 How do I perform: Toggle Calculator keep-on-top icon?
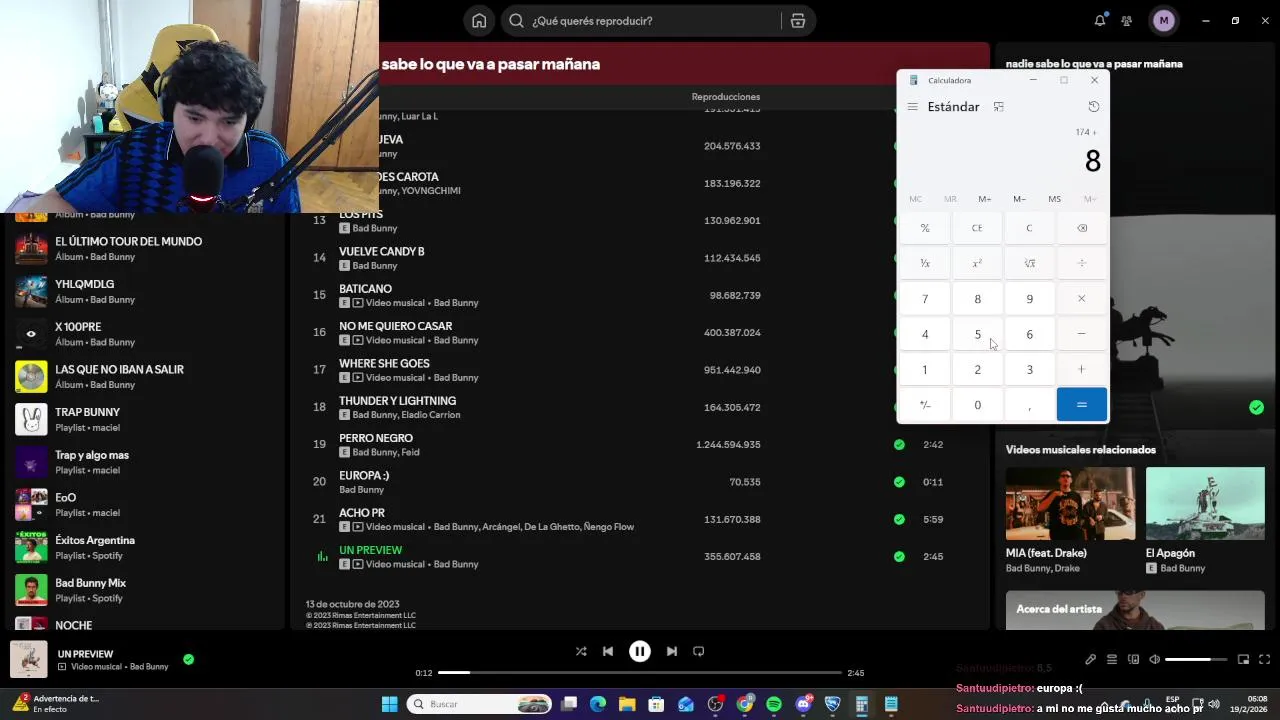click(998, 107)
